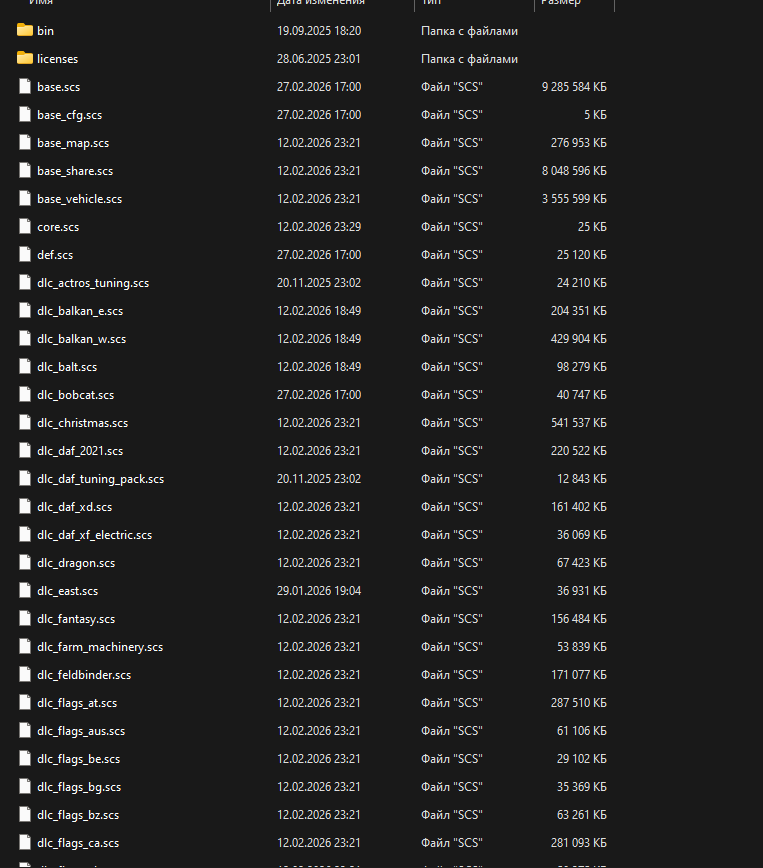Select the dlc_east.scs file name
Image resolution: width=763 pixels, height=868 pixels.
[x=67, y=591]
